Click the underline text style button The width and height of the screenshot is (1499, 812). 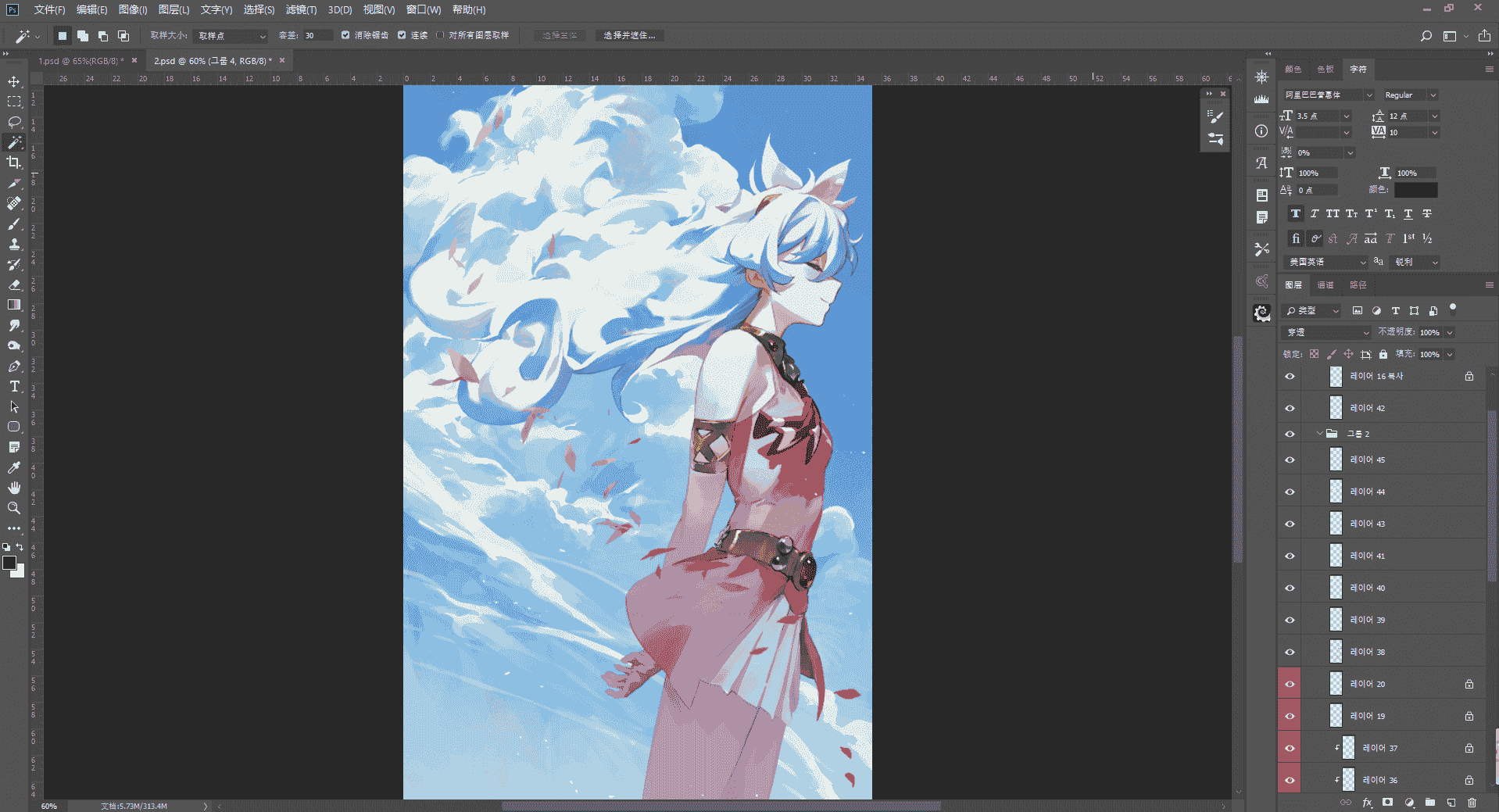[x=1408, y=214]
